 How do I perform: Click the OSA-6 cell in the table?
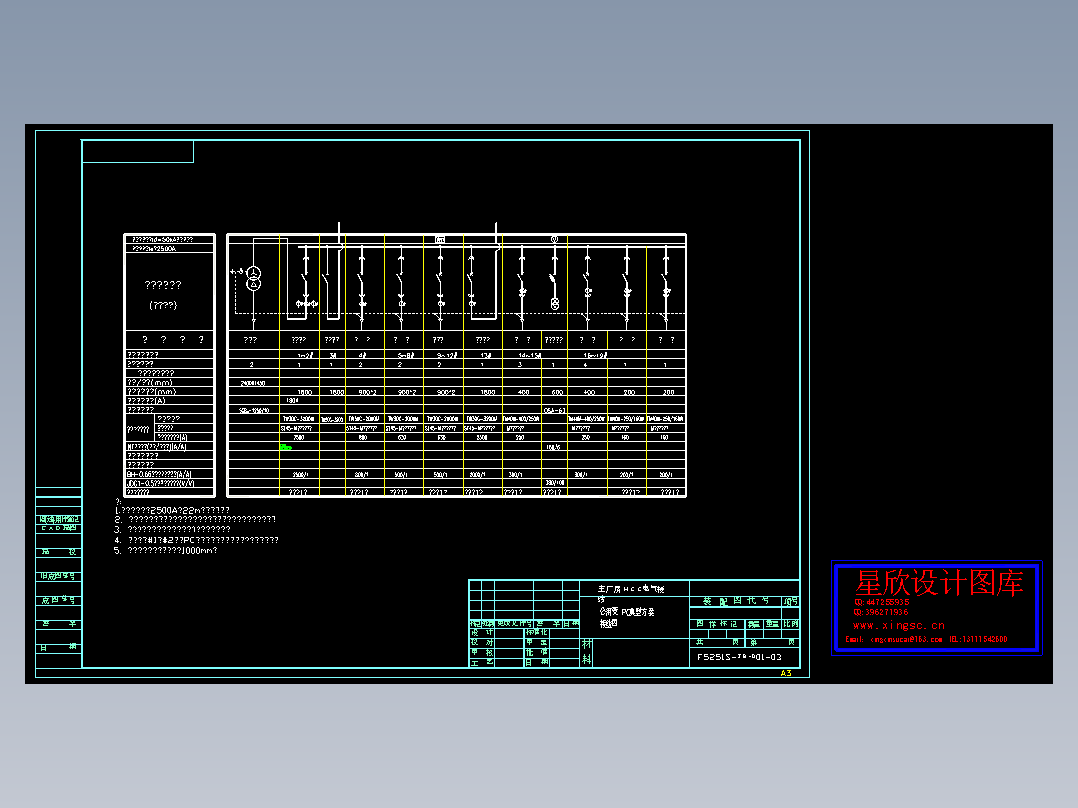click(554, 411)
